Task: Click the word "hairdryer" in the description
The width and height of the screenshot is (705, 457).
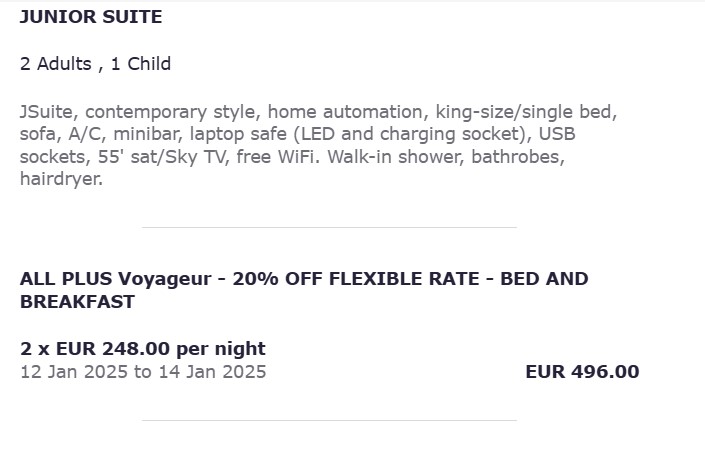Action: (61, 180)
